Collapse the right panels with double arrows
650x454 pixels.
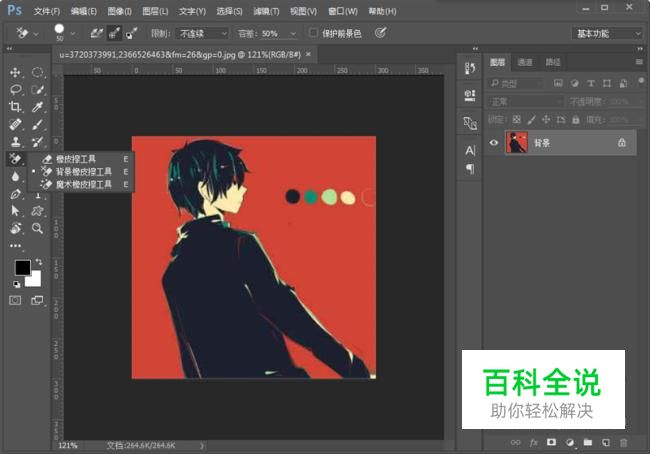point(640,49)
